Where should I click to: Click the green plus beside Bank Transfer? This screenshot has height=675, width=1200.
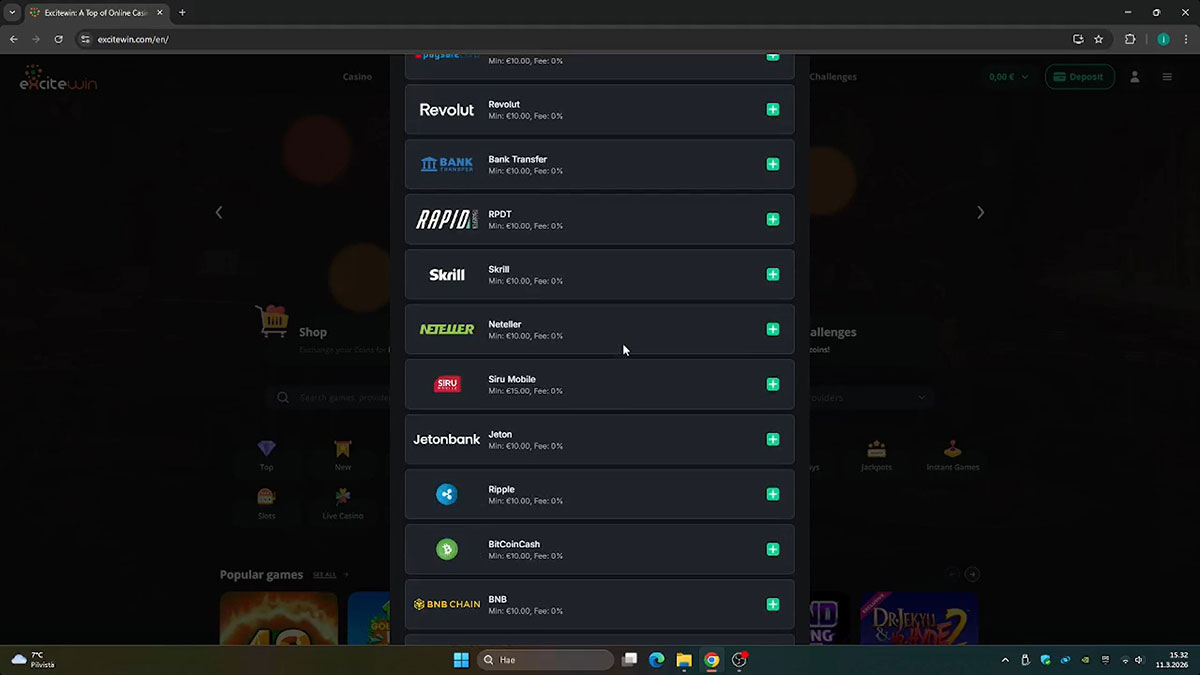(772, 164)
